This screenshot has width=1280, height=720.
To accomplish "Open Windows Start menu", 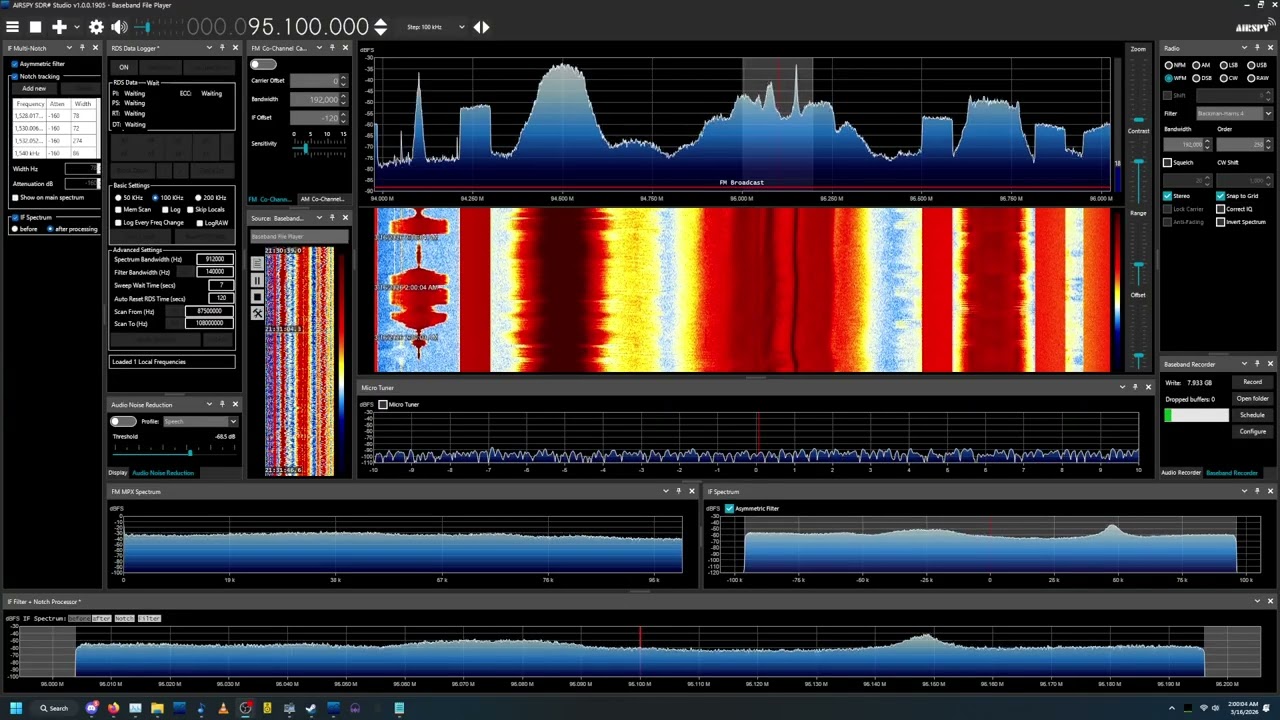I will [16, 708].
